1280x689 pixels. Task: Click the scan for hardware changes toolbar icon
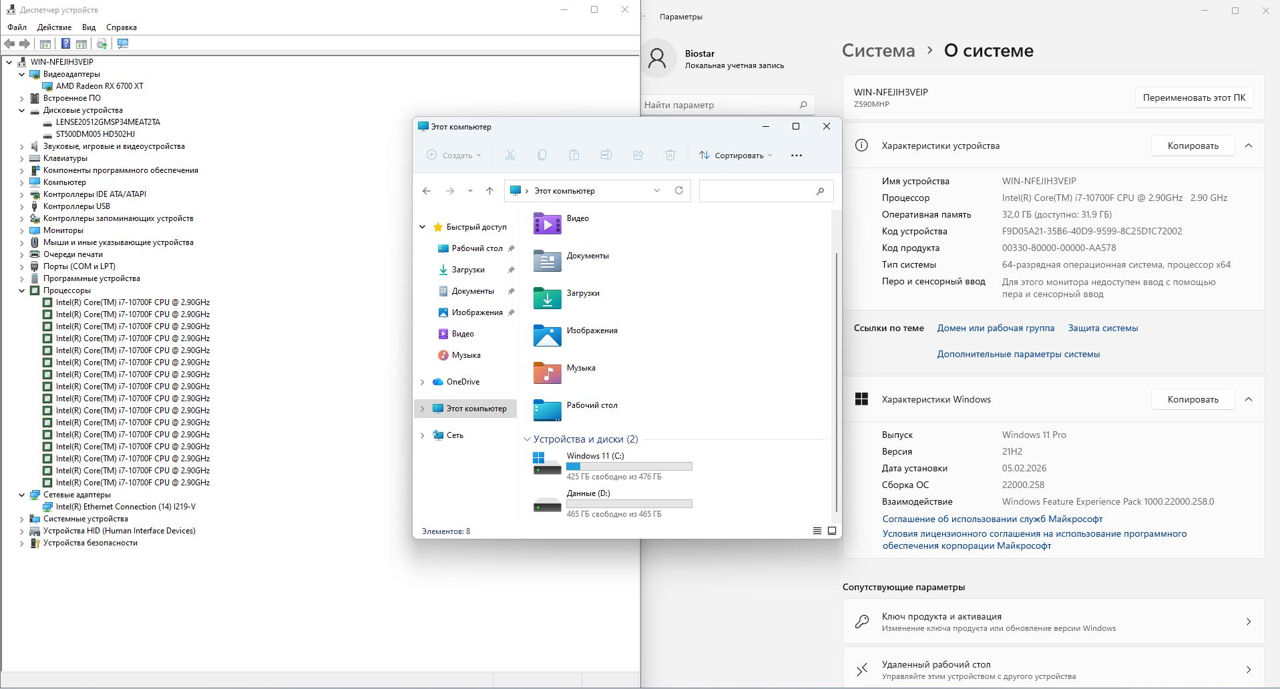122,44
